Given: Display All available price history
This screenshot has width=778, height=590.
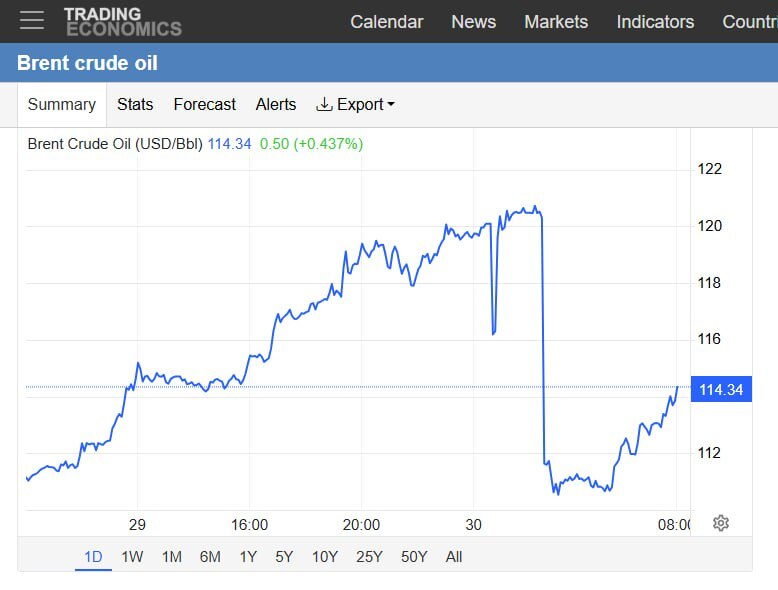Looking at the screenshot, I should (x=454, y=557).
